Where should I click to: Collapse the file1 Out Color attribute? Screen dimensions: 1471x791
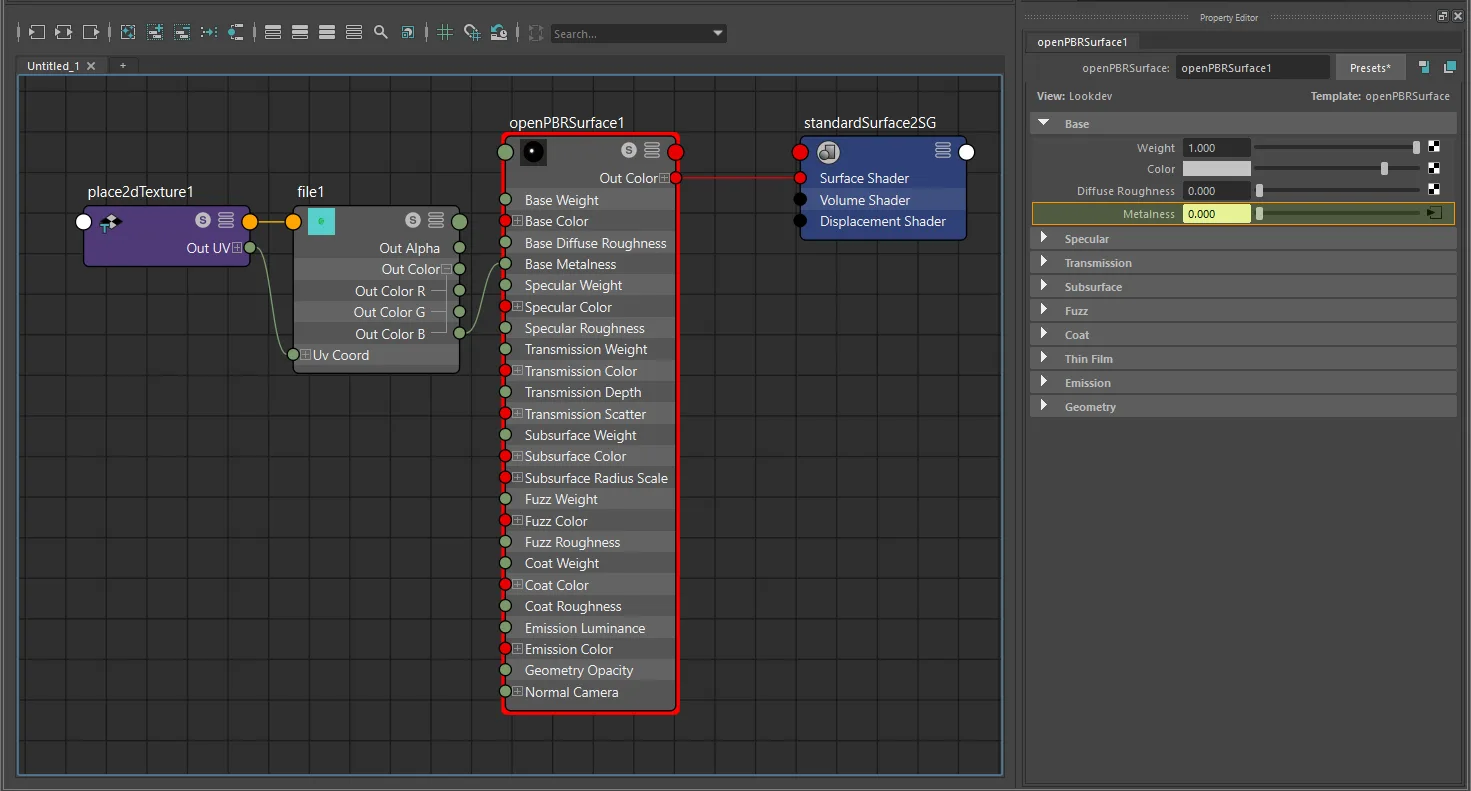tap(447, 269)
